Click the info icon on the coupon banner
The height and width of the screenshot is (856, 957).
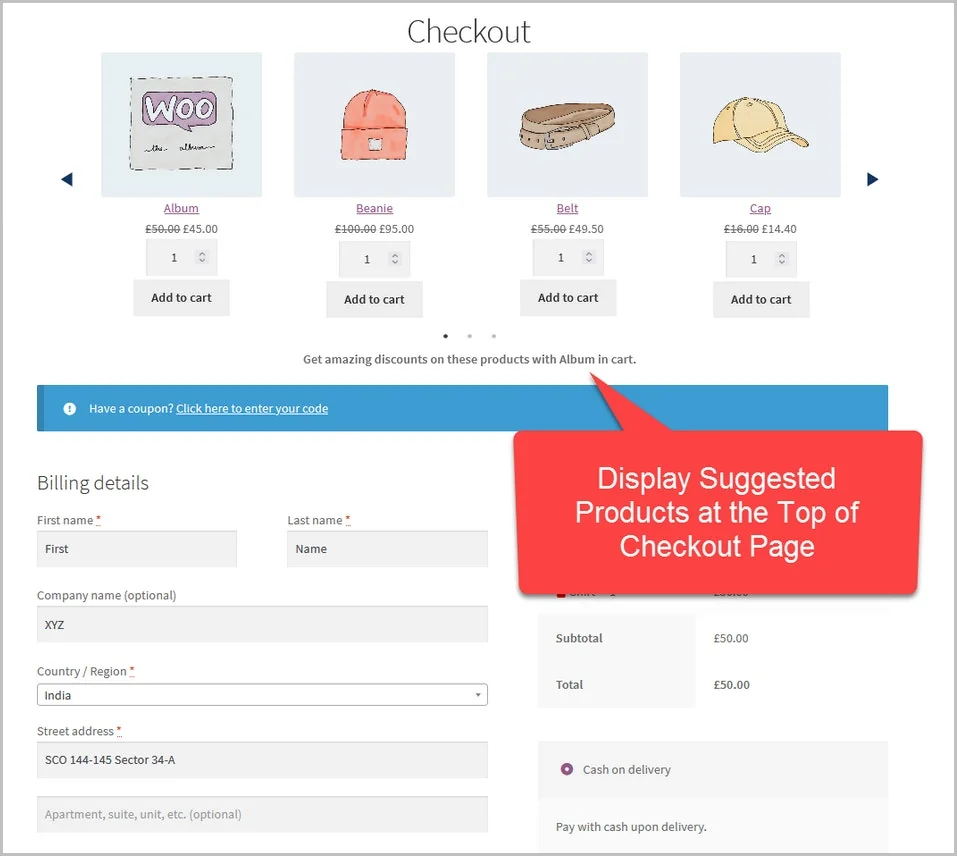[69, 408]
